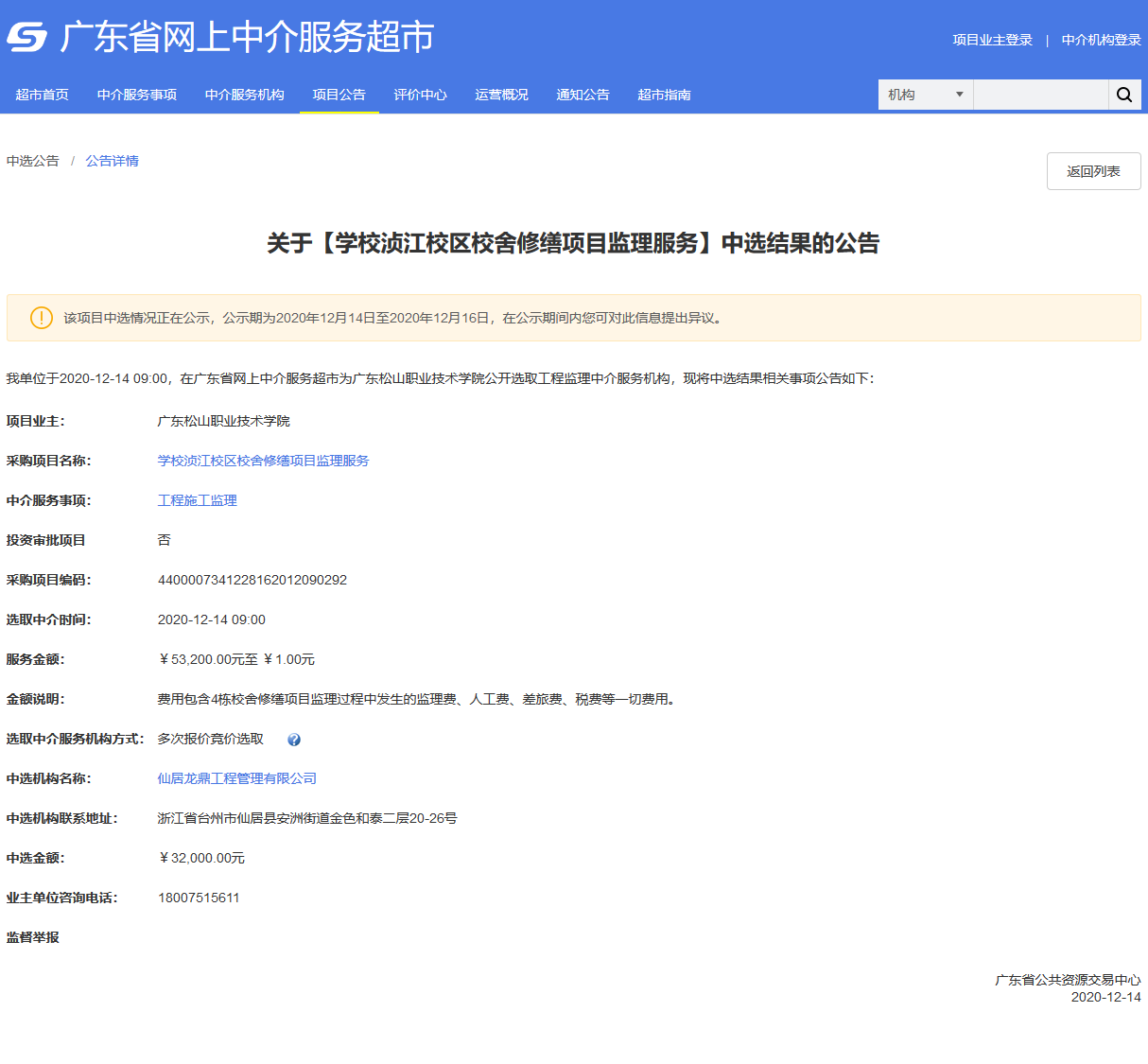Select the 项目公告 navigation tab
The image size is (1148, 1064).
[x=339, y=95]
